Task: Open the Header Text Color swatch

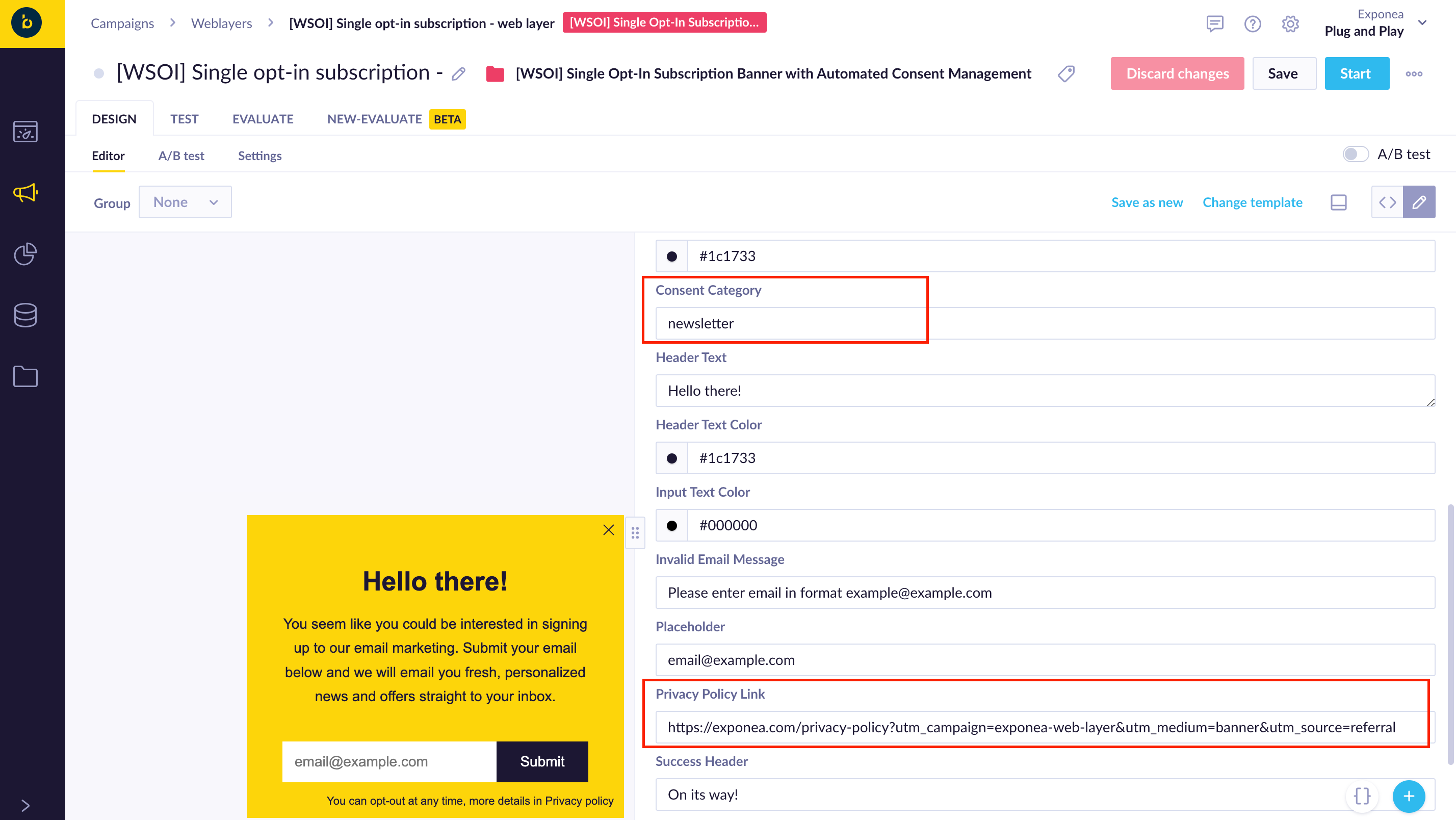Action: click(x=671, y=458)
